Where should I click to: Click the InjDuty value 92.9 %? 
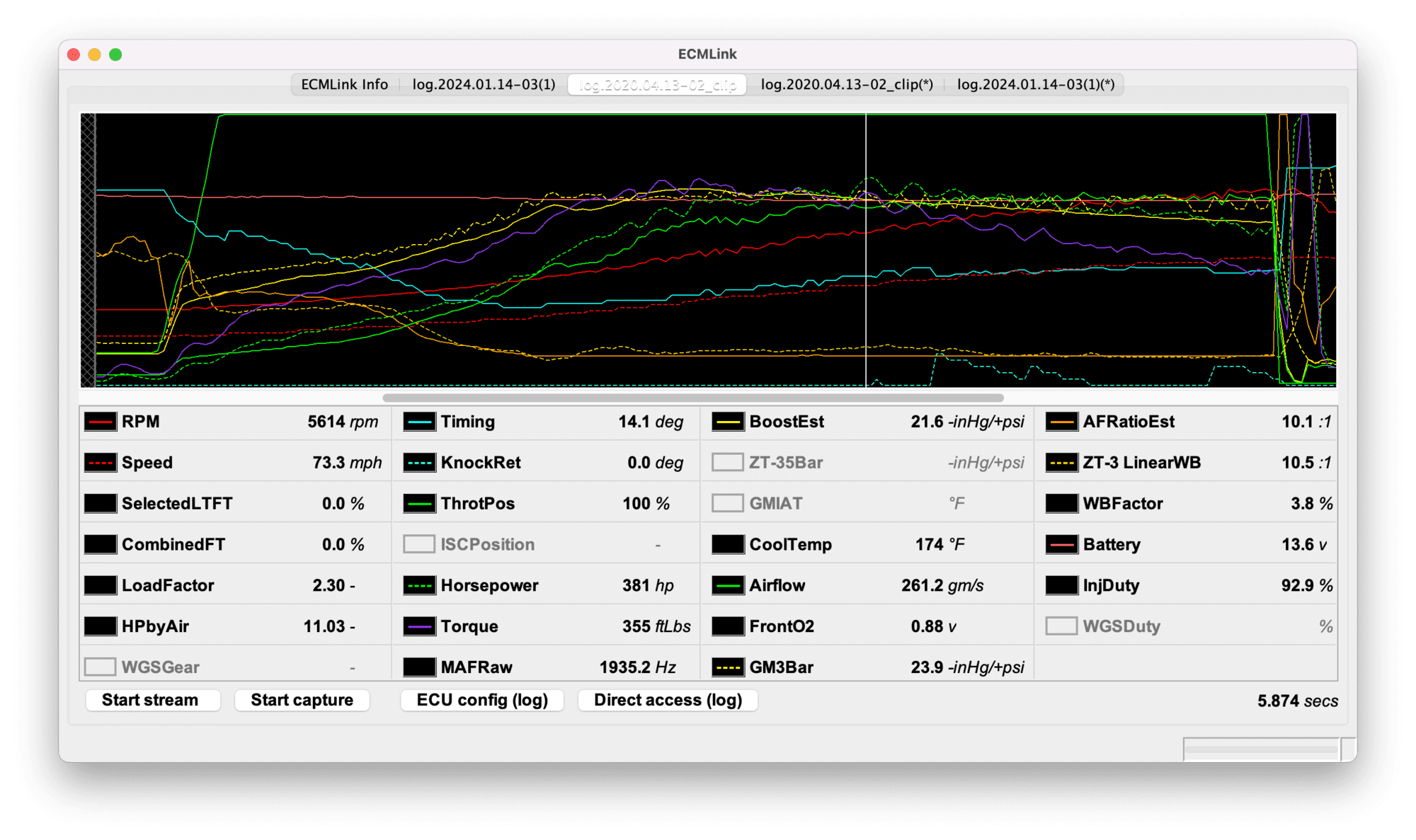pyautogui.click(x=1307, y=586)
